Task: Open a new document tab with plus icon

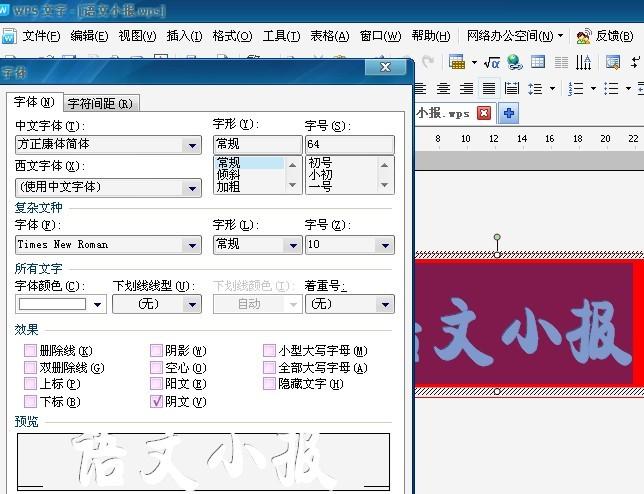Action: click(x=508, y=113)
